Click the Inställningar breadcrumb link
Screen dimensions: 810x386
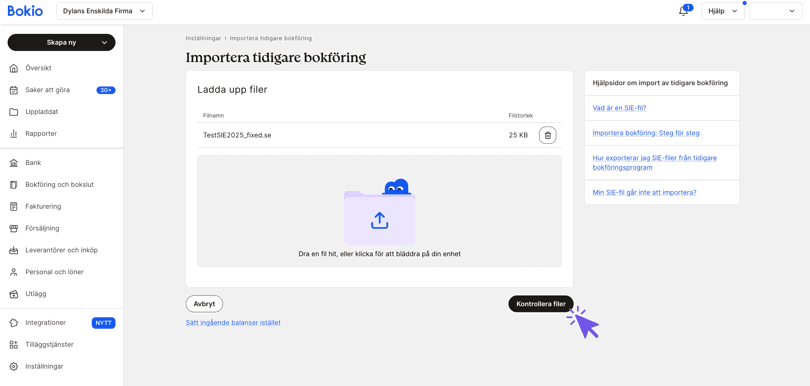tap(203, 38)
